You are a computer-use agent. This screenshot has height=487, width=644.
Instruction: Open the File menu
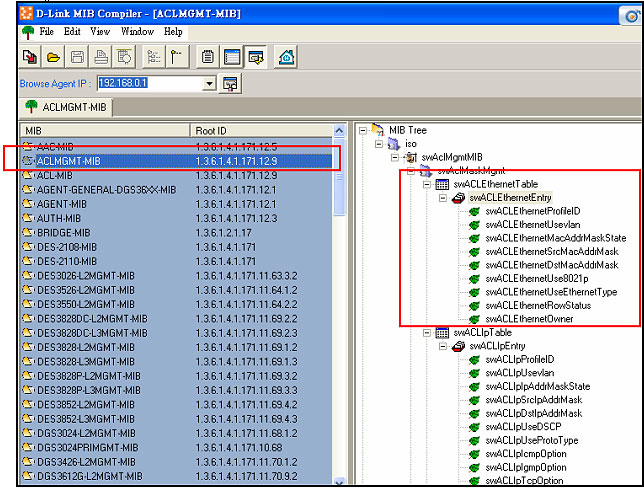tap(46, 32)
